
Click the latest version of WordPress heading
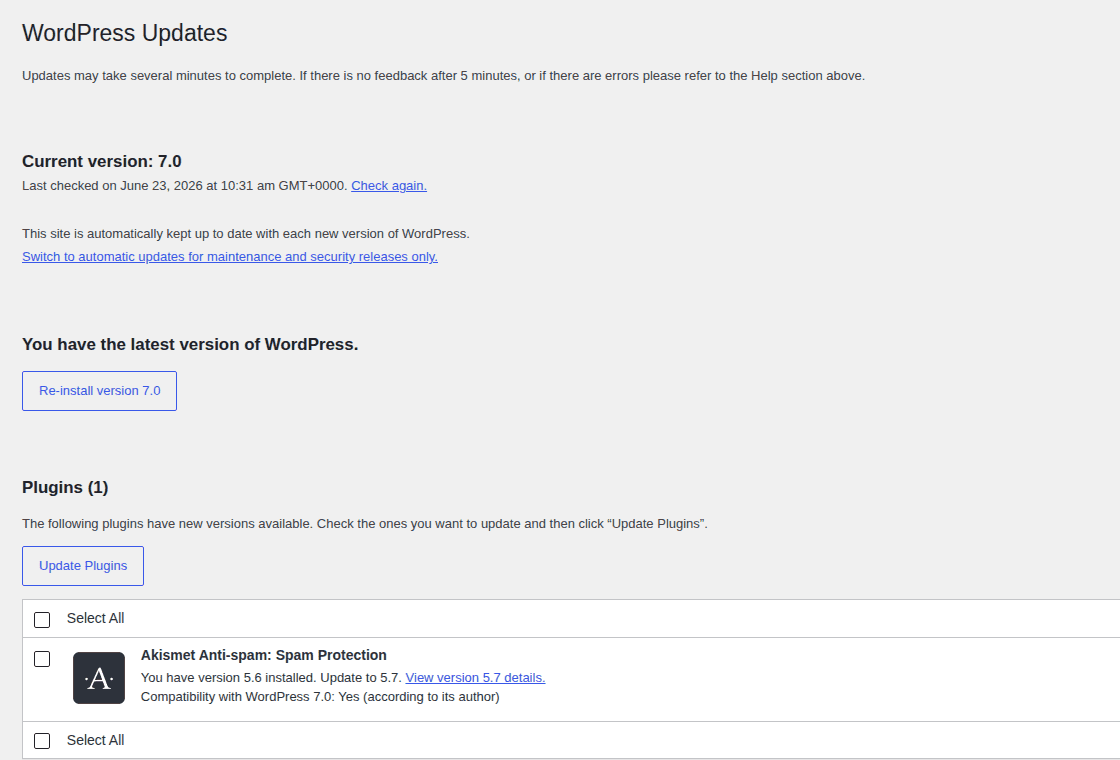point(190,344)
